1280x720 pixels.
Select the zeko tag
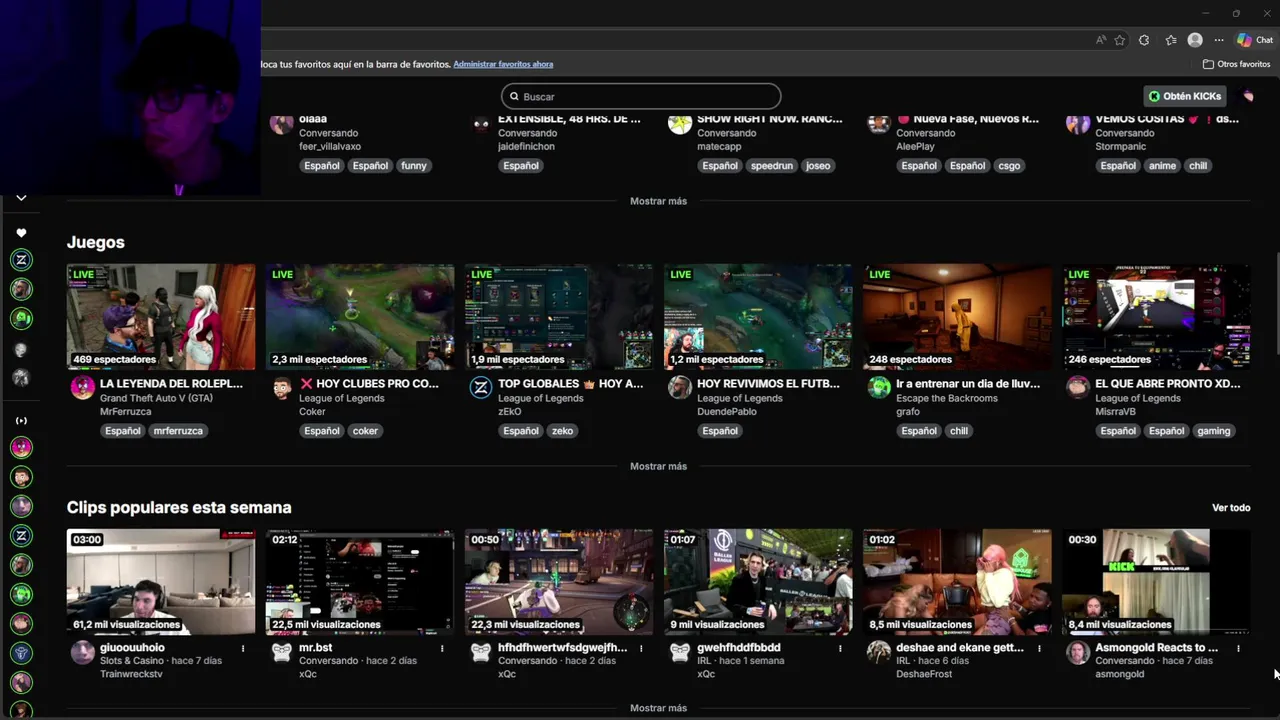coord(562,431)
